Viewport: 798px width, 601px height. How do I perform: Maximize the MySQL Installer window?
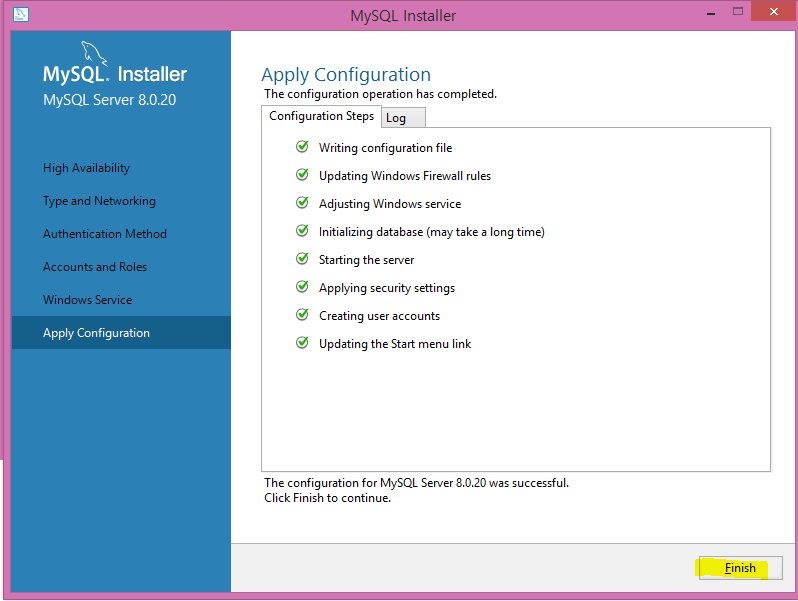pyautogui.click(x=738, y=12)
